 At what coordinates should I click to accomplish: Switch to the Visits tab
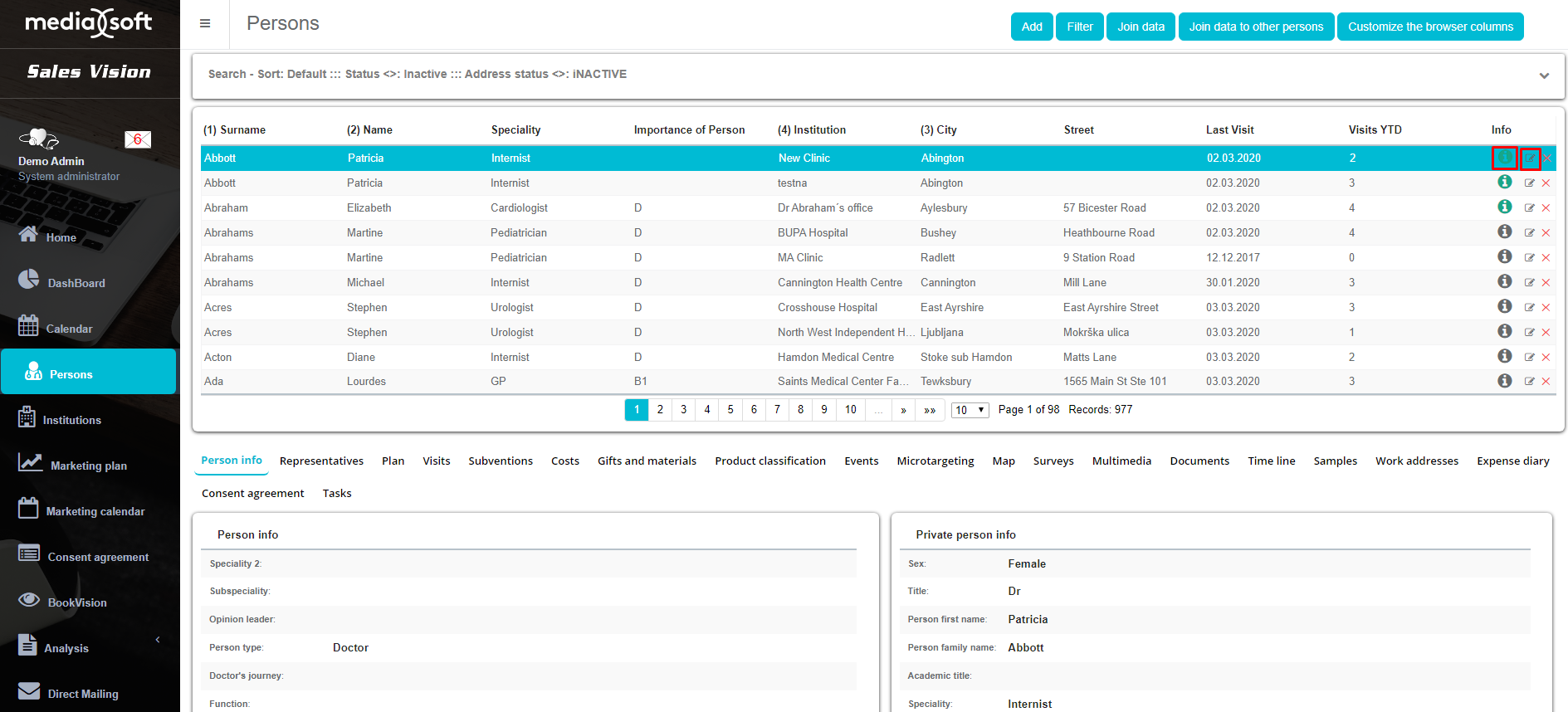(x=436, y=461)
